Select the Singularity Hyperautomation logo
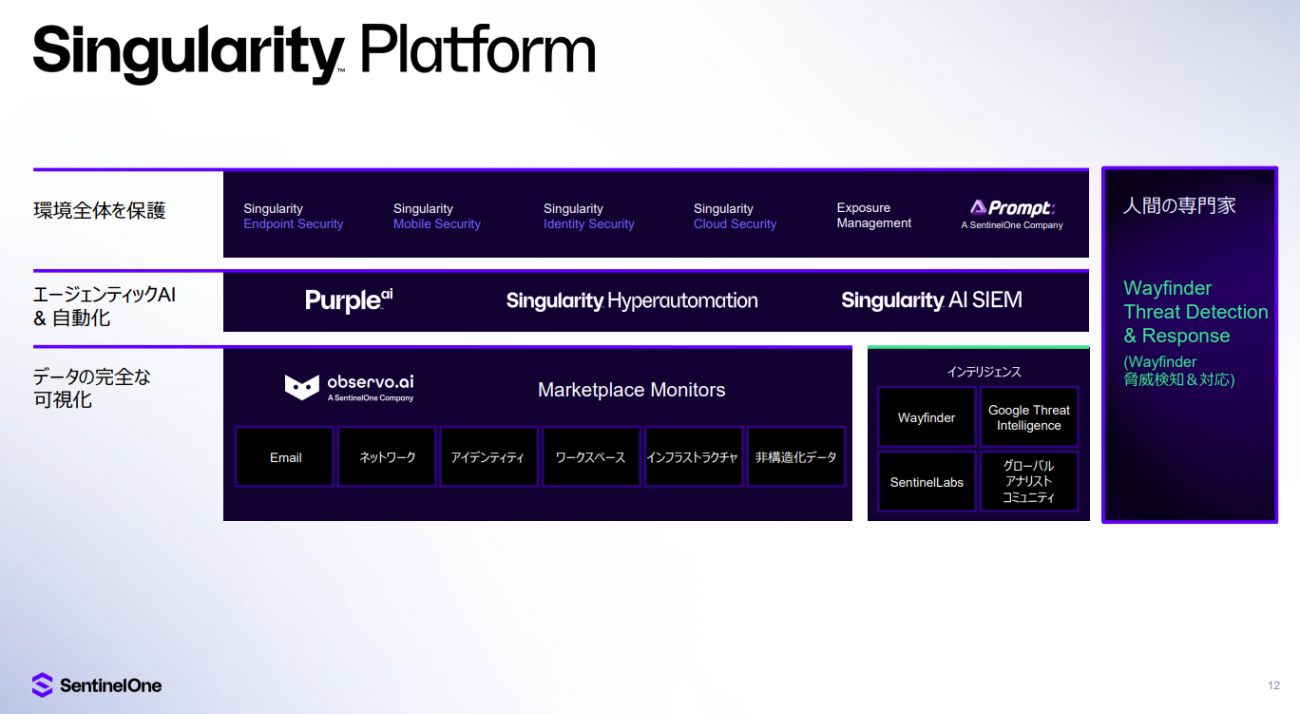 tap(631, 301)
